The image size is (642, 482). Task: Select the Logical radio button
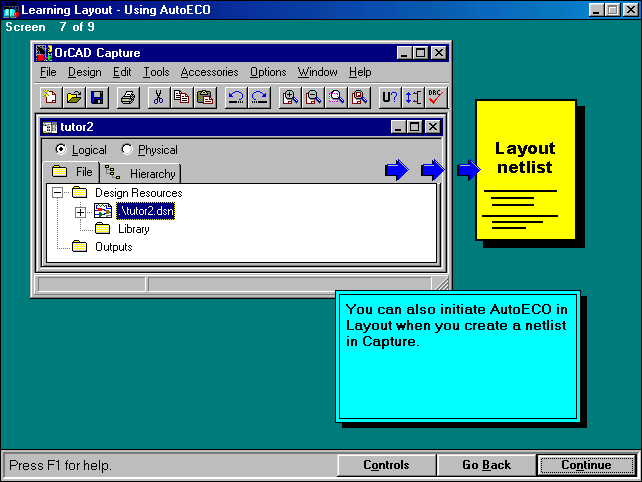(61, 150)
